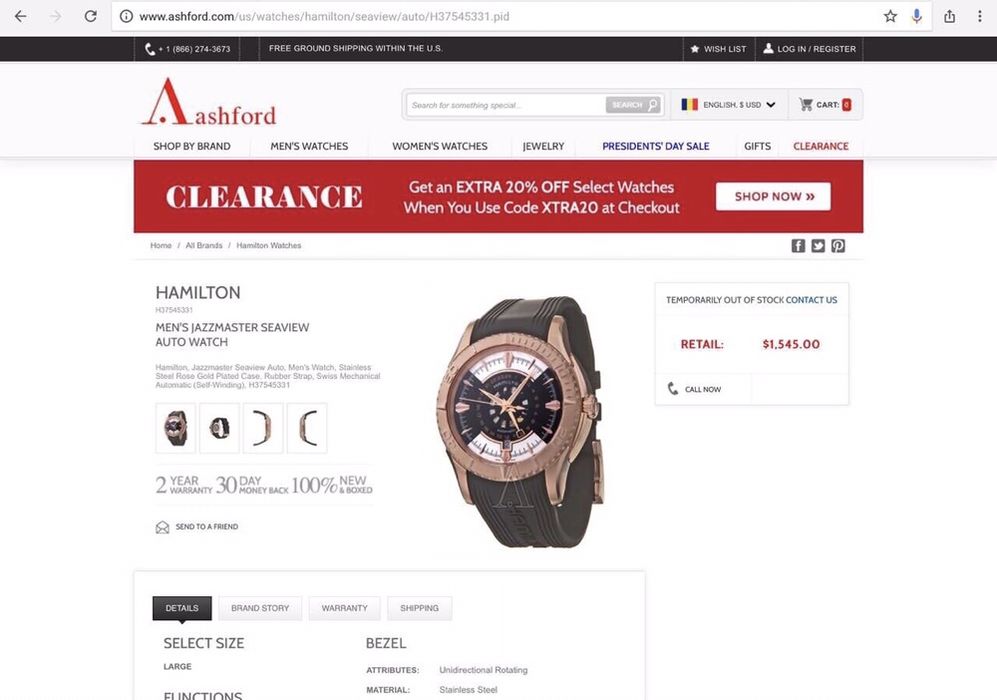Click the browser back arrow
This screenshot has width=997, height=700.
pyautogui.click(x=20, y=17)
